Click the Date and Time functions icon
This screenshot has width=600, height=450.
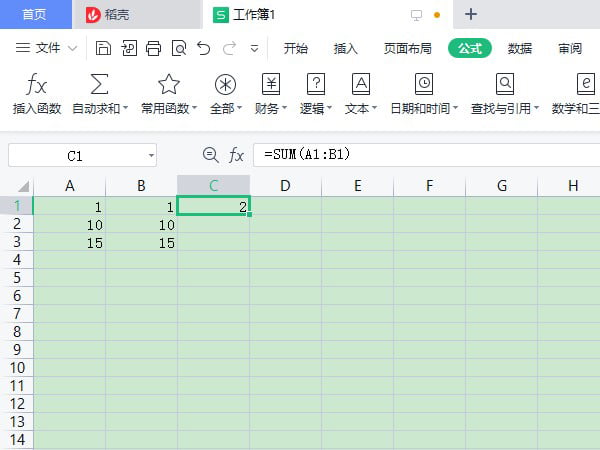[424, 85]
